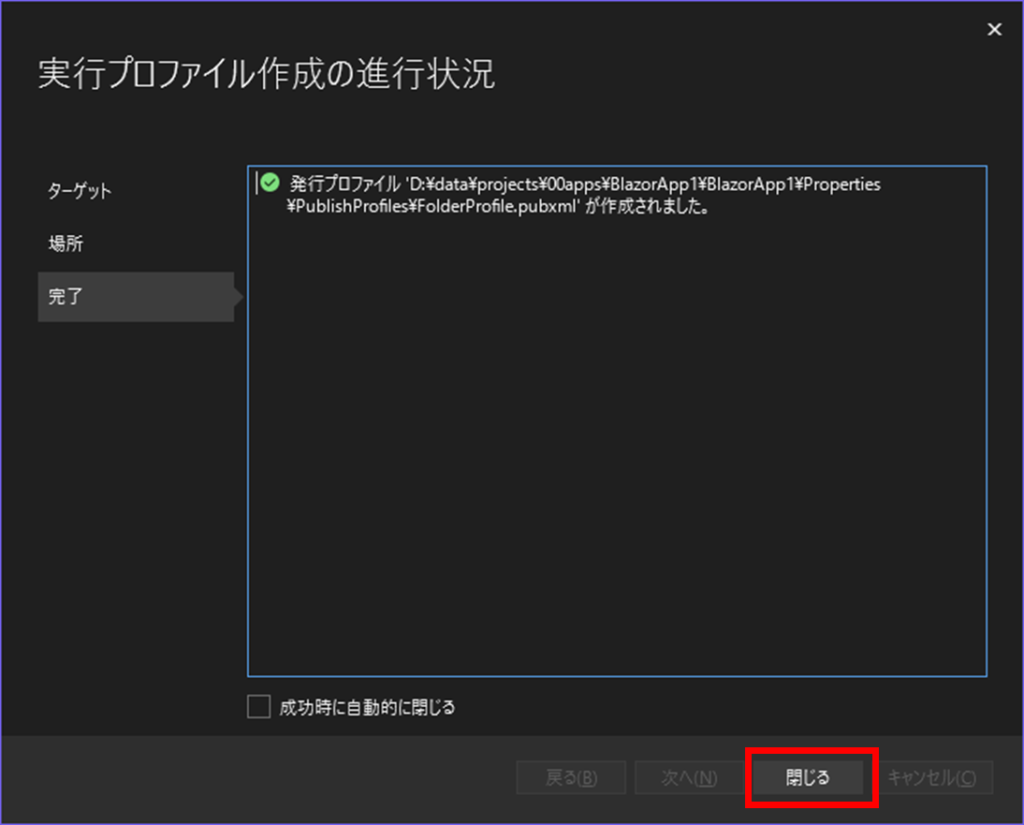1024x825 pixels.
Task: Click empty area of the progress log box
Action: click(616, 450)
